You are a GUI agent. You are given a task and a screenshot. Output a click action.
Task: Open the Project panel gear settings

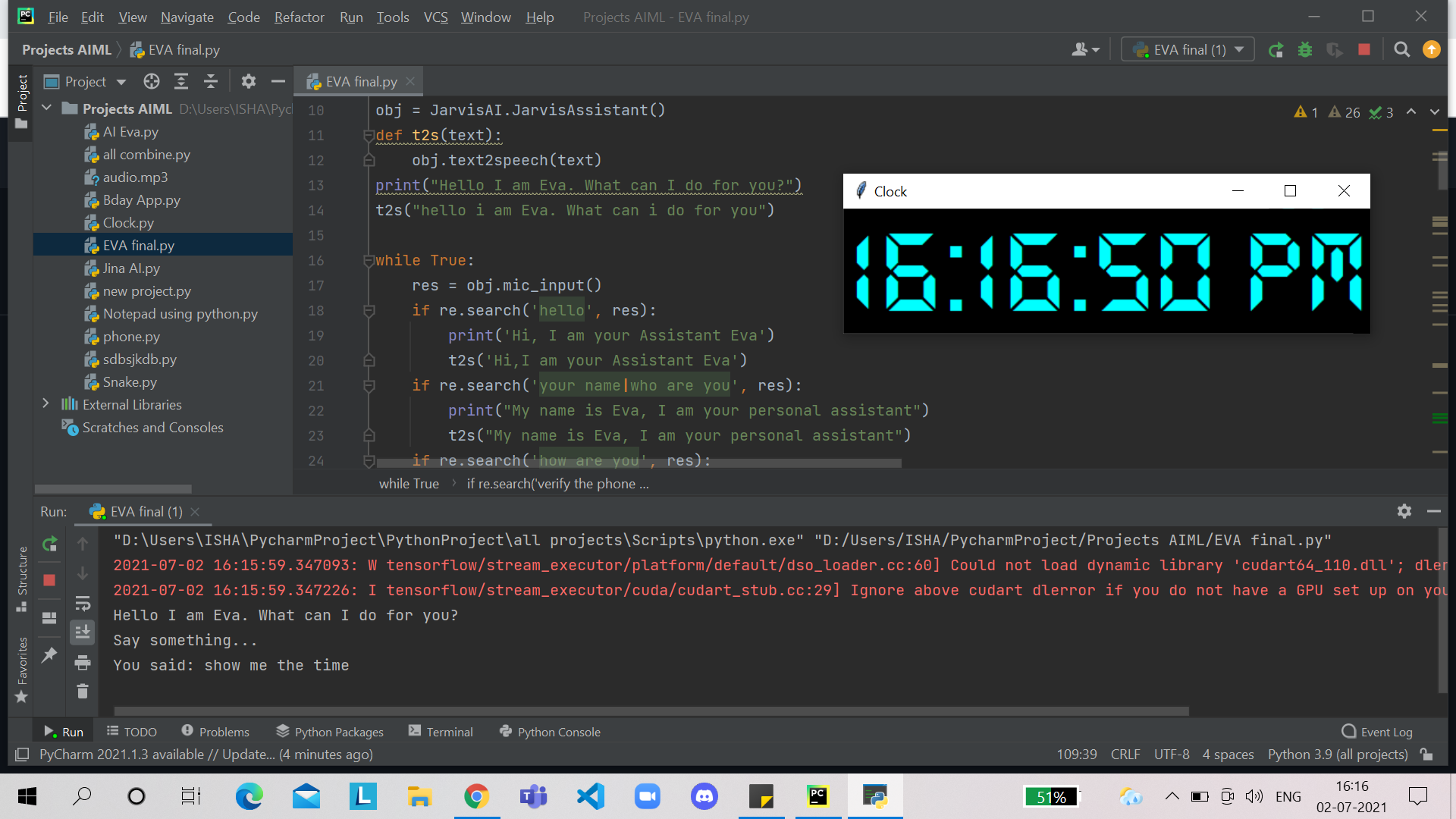point(249,81)
